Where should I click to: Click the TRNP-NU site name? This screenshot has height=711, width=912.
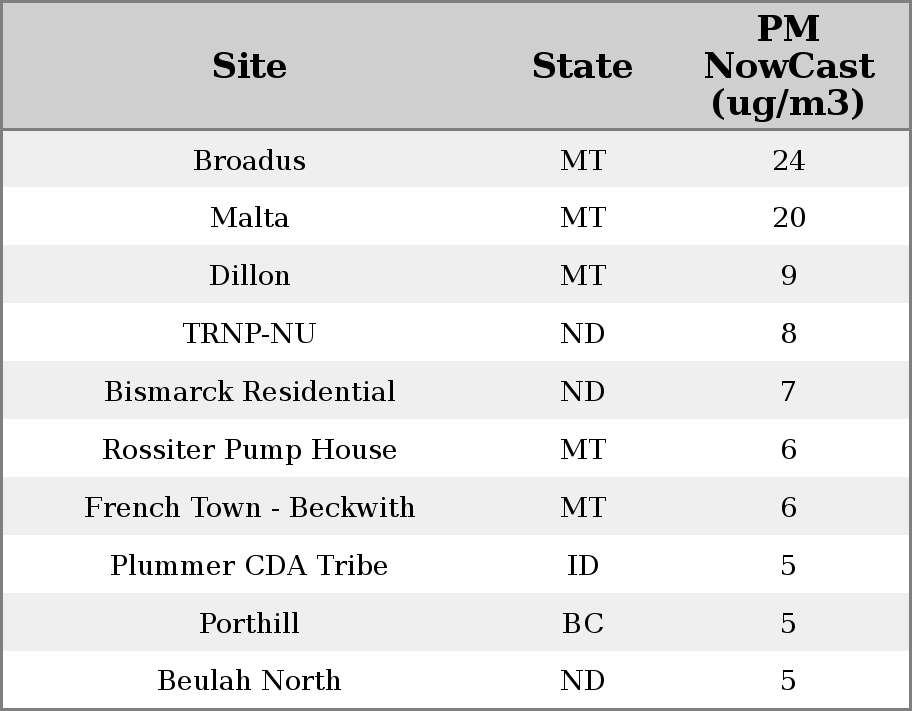click(249, 334)
